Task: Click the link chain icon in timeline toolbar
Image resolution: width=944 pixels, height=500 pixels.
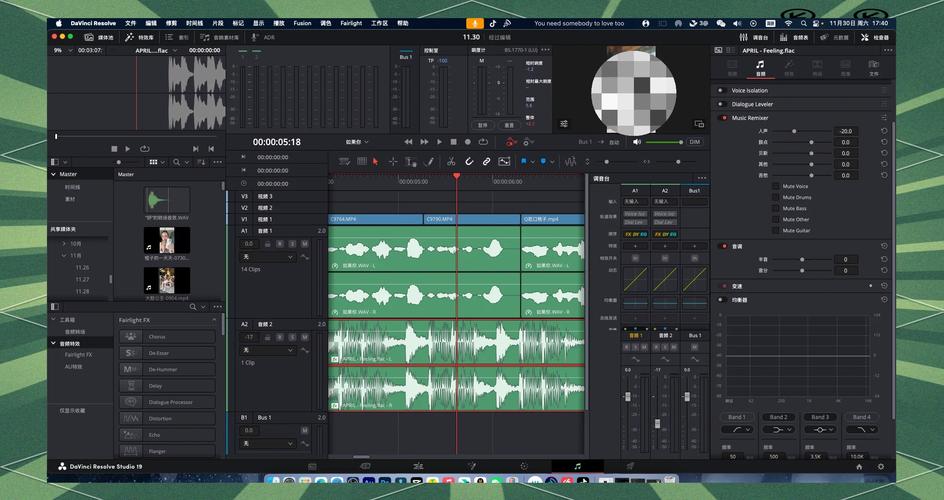Action: (x=486, y=161)
